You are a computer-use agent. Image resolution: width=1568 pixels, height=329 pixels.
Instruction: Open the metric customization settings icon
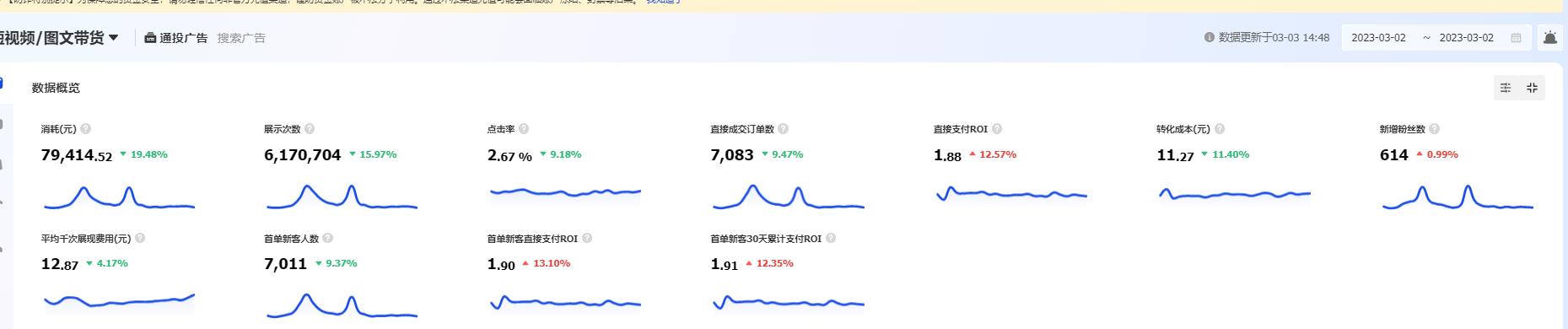(1506, 88)
